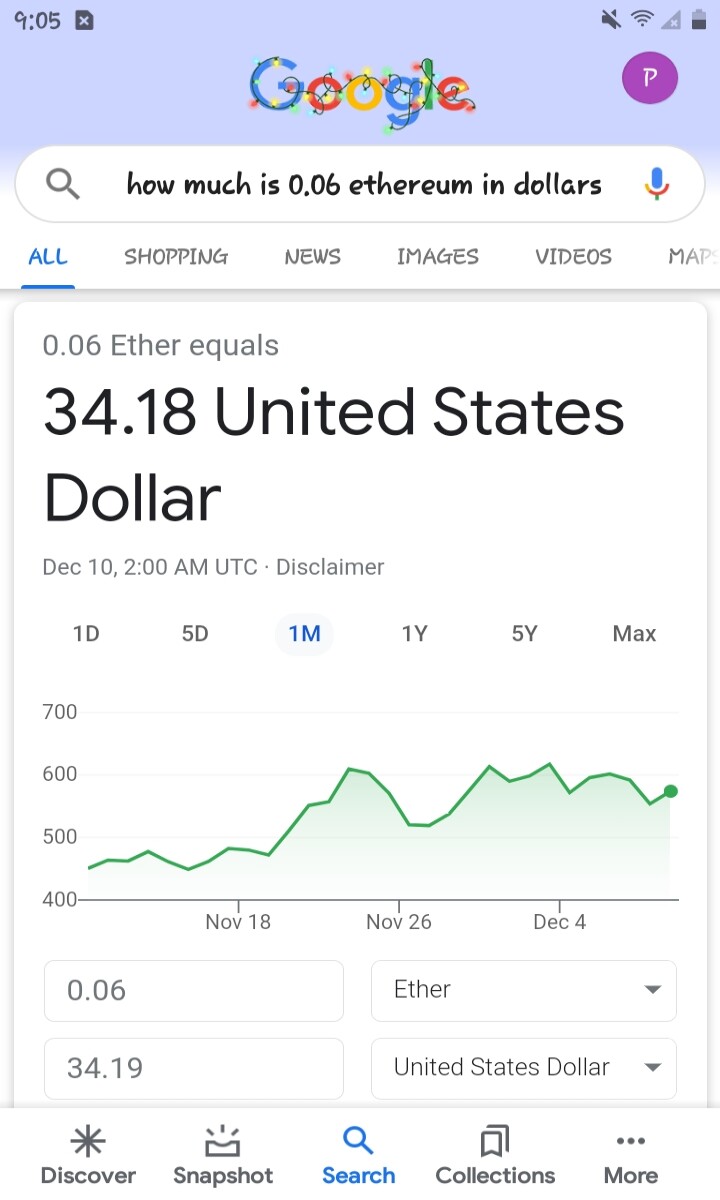Viewport: 720px width, 1200px height.
Task: Open the More menu with three dots
Action: click(631, 1155)
